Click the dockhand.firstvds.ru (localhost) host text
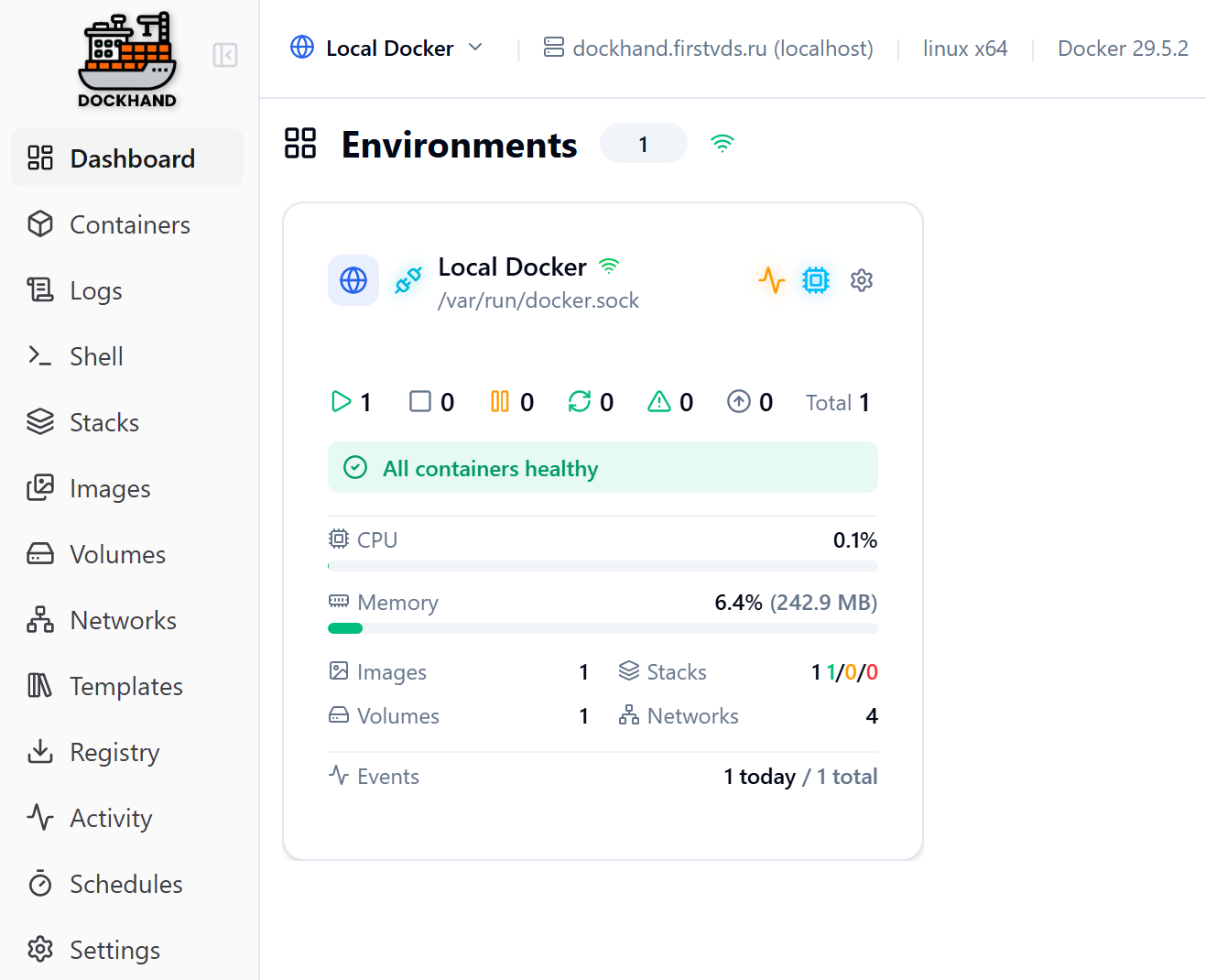 pyautogui.click(x=723, y=49)
